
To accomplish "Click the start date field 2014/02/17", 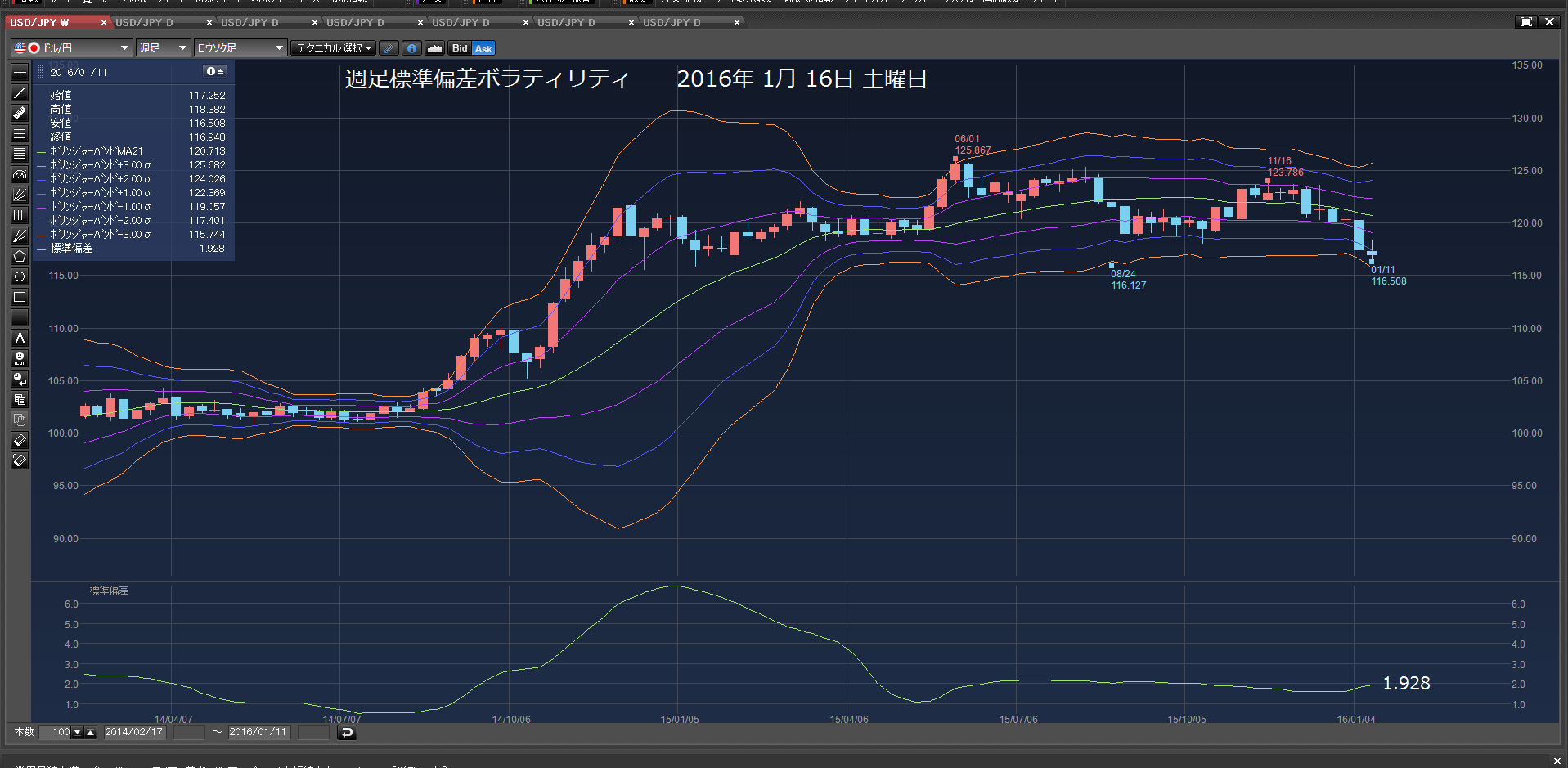I will click(x=134, y=732).
